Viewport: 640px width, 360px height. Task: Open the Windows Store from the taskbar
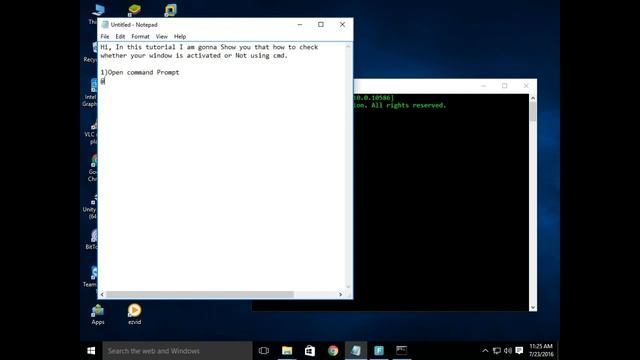point(310,351)
